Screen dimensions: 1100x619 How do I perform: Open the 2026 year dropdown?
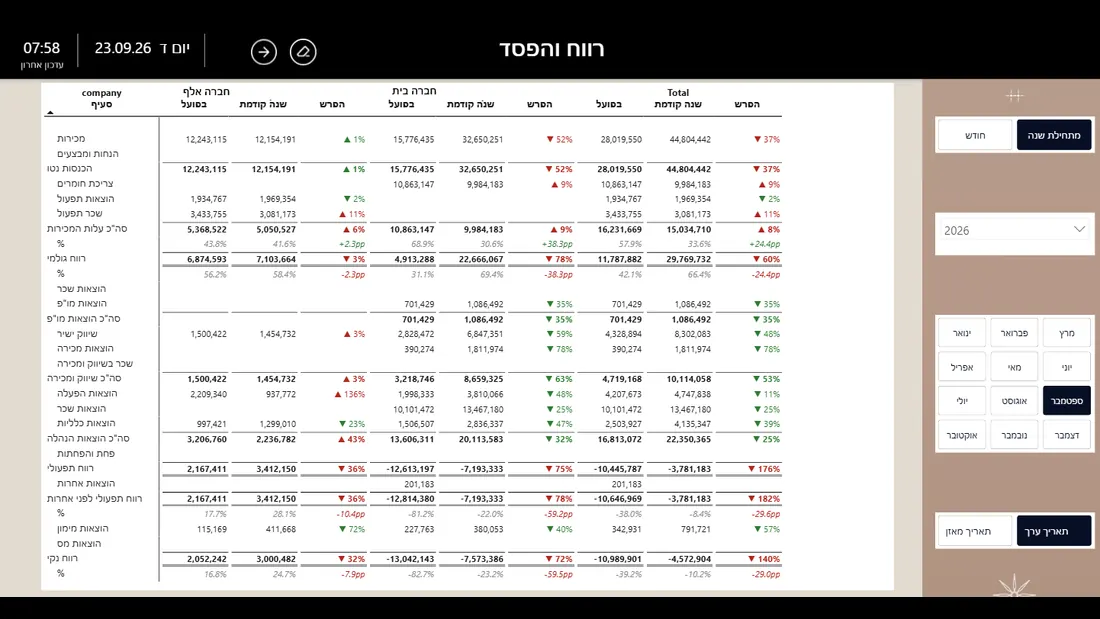pyautogui.click(x=1014, y=230)
